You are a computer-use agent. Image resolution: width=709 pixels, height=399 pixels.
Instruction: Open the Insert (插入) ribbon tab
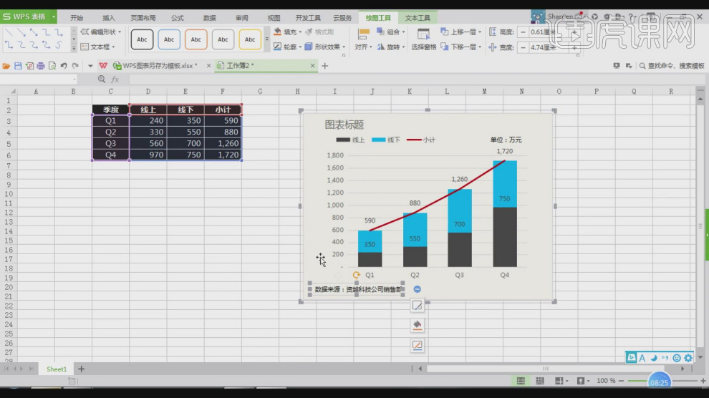(109, 18)
